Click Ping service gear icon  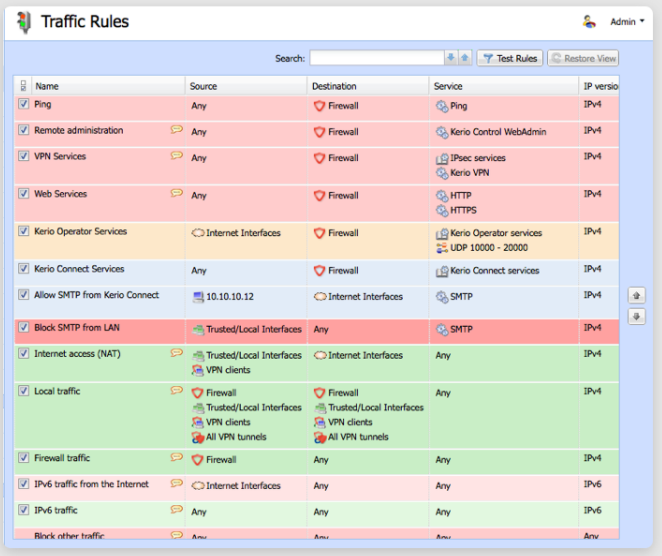(442, 106)
